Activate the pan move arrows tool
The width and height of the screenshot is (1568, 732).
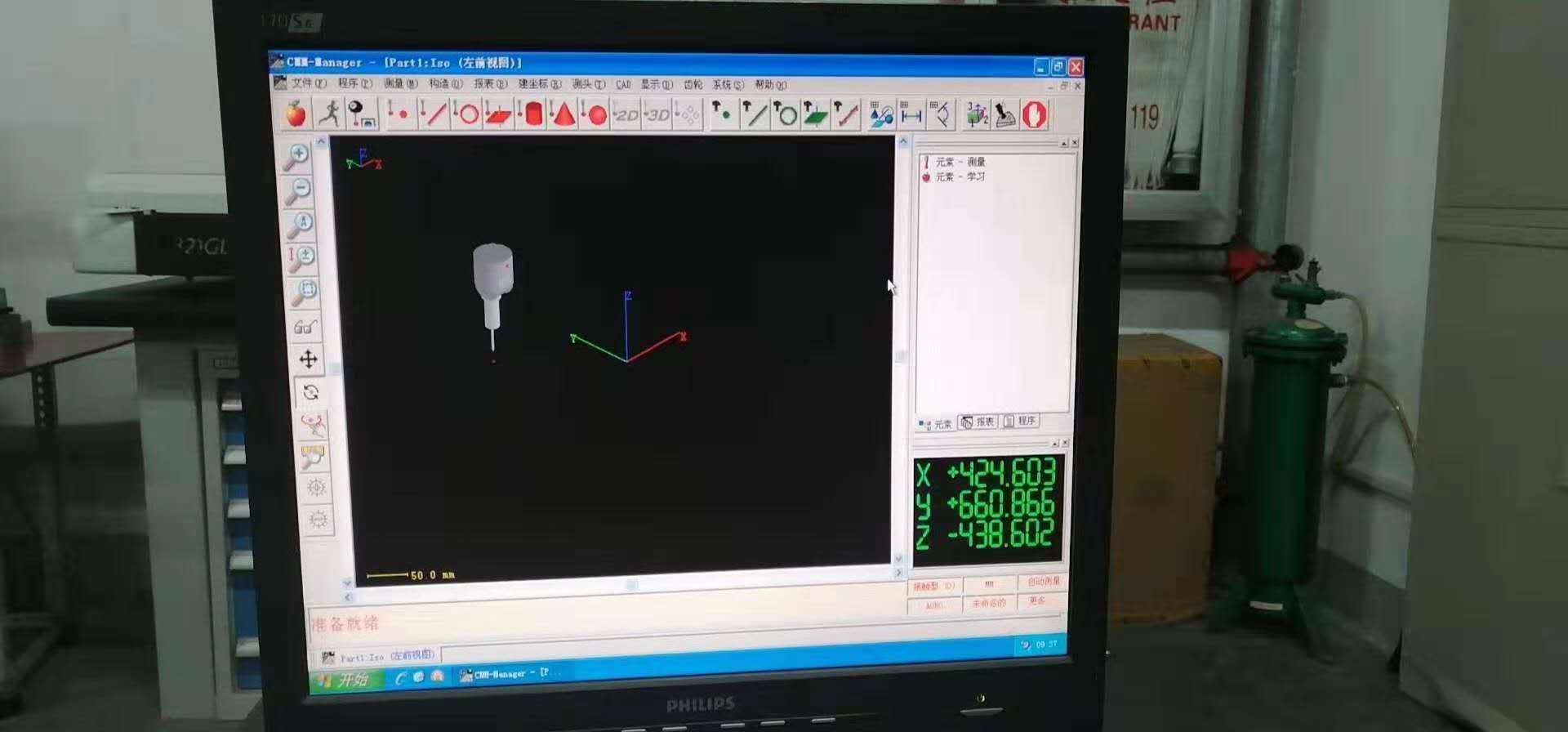click(309, 359)
